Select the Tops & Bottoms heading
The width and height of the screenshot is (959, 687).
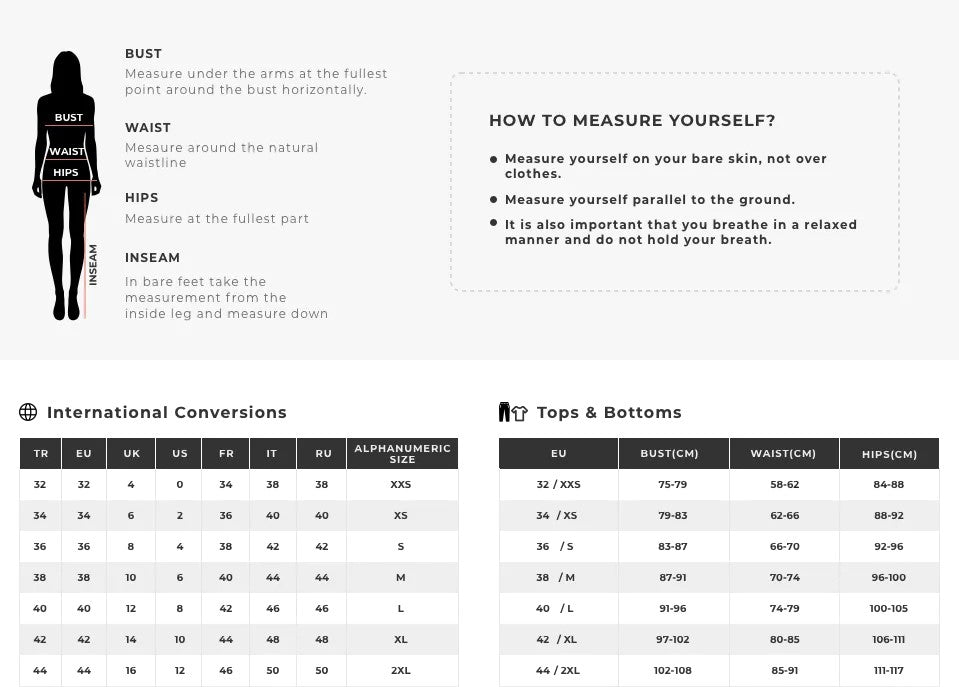pyautogui.click(x=609, y=412)
